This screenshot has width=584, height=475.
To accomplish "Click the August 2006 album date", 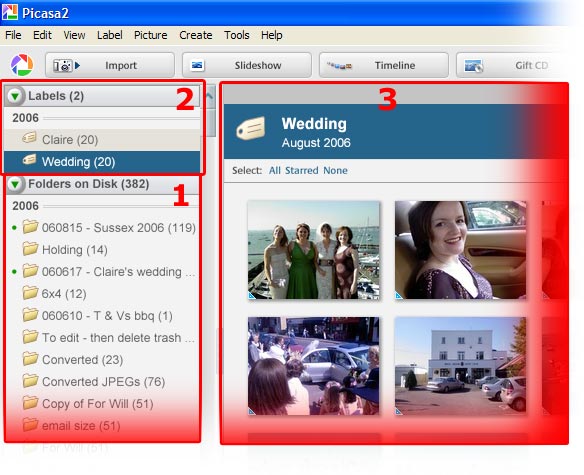I will [316, 143].
